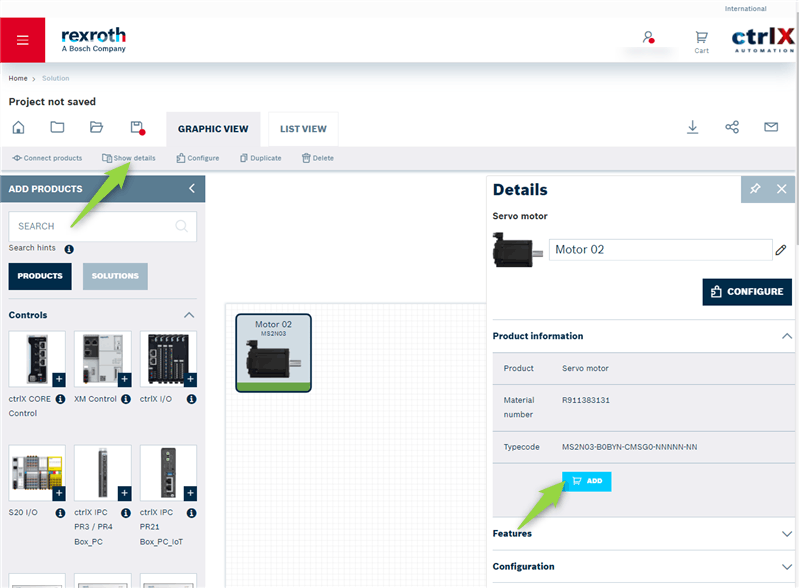The image size is (799, 588).
Task: Select the Products button
Action: 40,276
